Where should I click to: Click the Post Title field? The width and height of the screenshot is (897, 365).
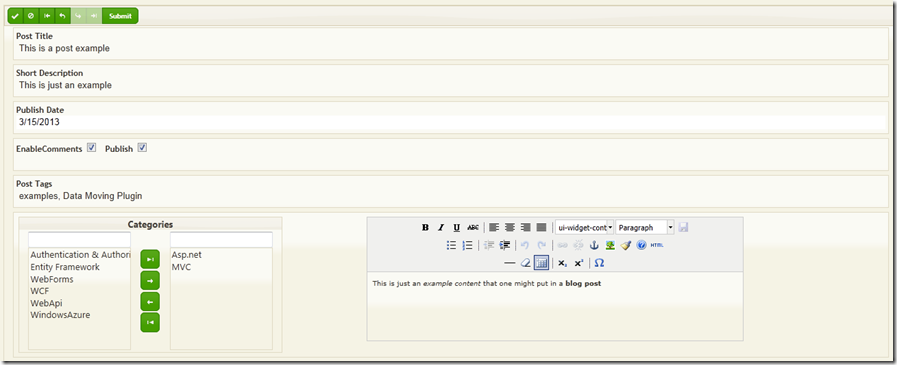click(451, 49)
